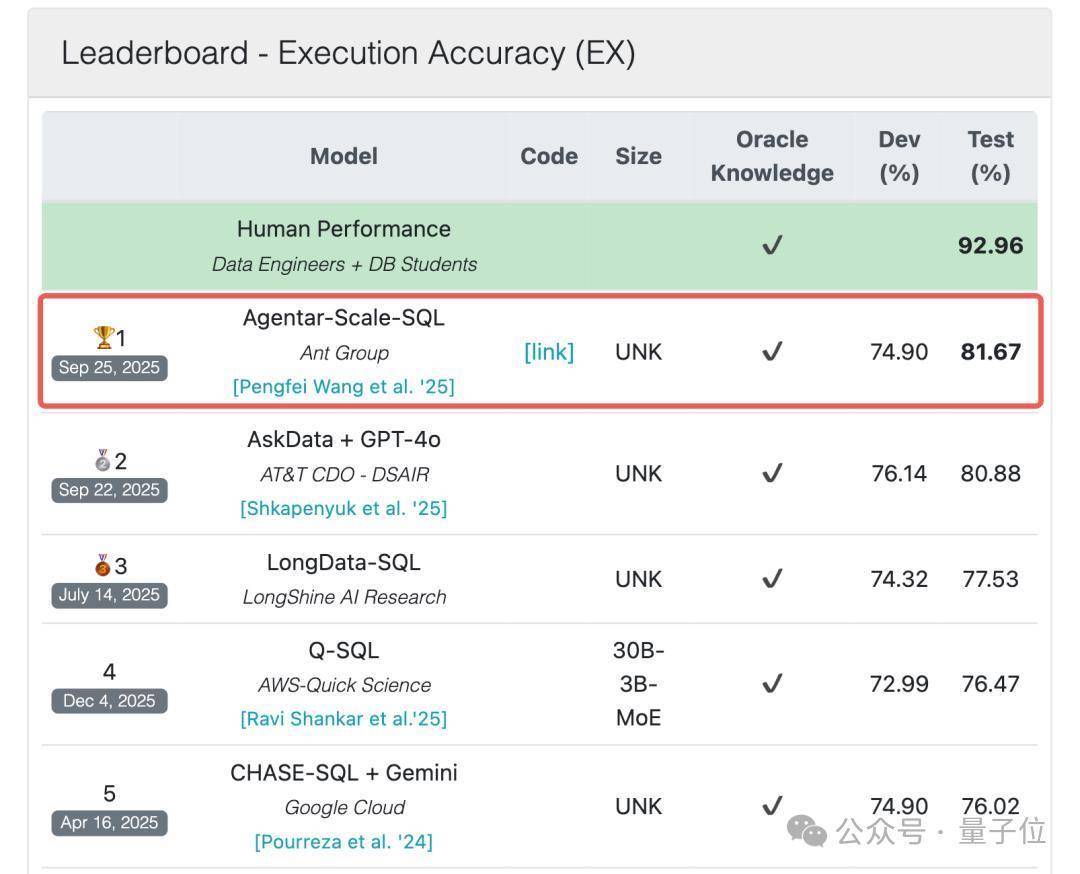The image size is (1080, 874).
Task: Click the Model column header
Action: pyautogui.click(x=343, y=156)
